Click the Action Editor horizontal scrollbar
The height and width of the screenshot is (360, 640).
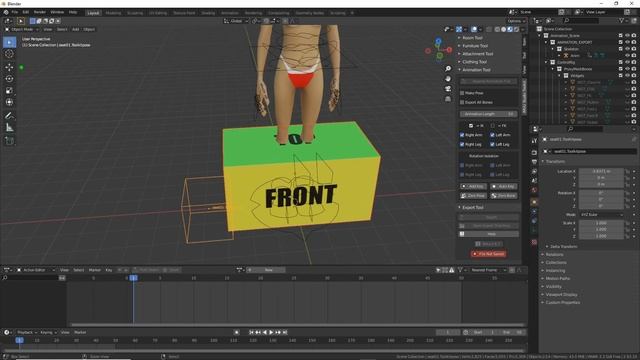(x=297, y=325)
